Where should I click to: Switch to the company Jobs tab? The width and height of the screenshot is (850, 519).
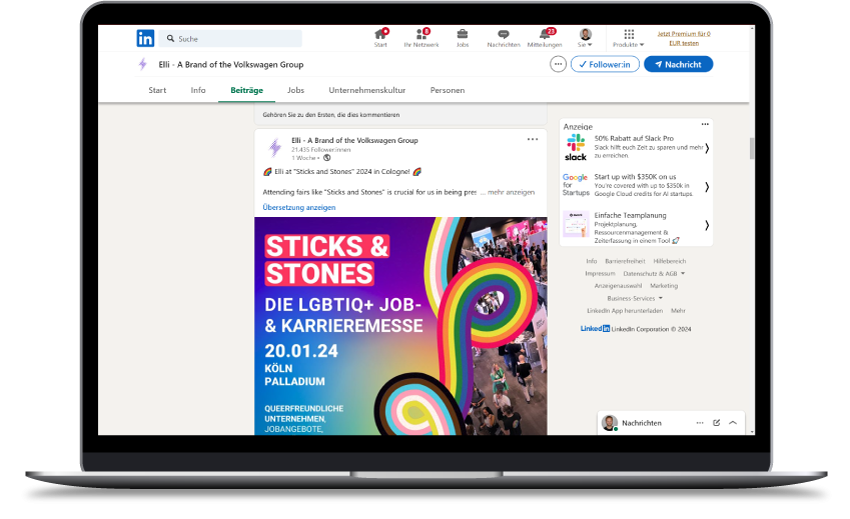295,90
